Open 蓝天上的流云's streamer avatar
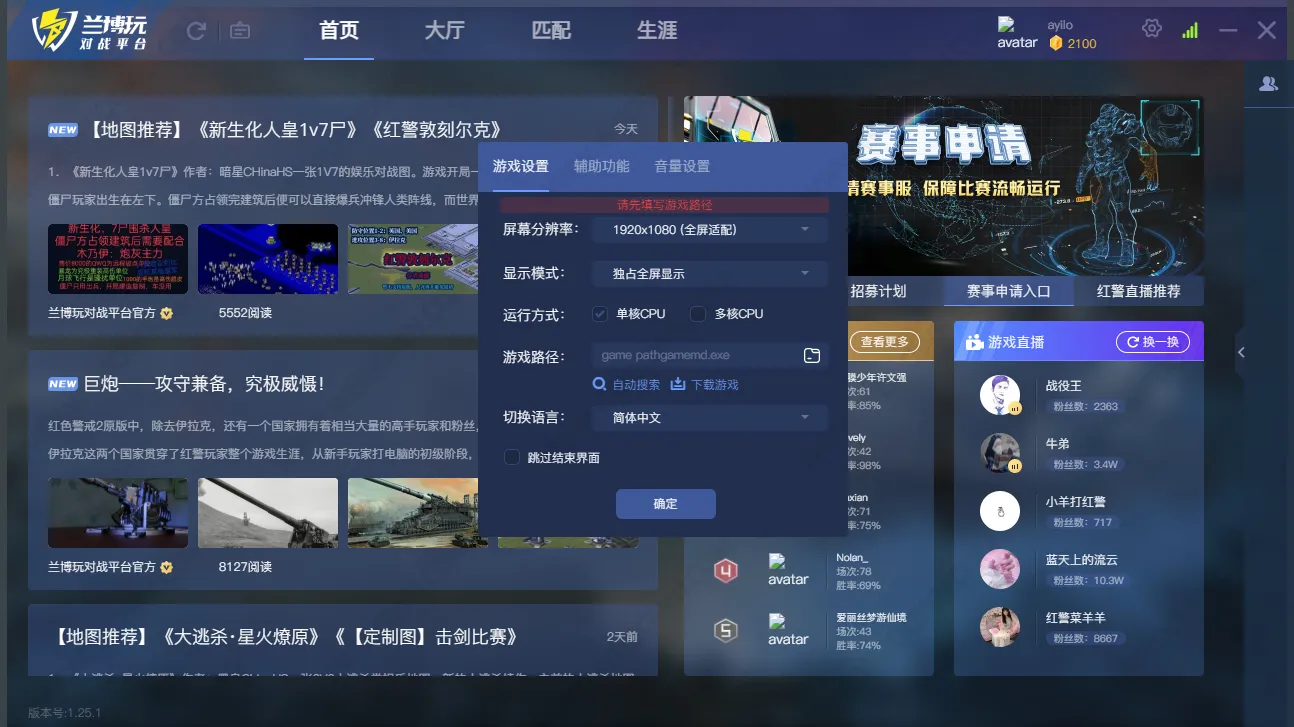The height and width of the screenshot is (727, 1294). point(1000,569)
